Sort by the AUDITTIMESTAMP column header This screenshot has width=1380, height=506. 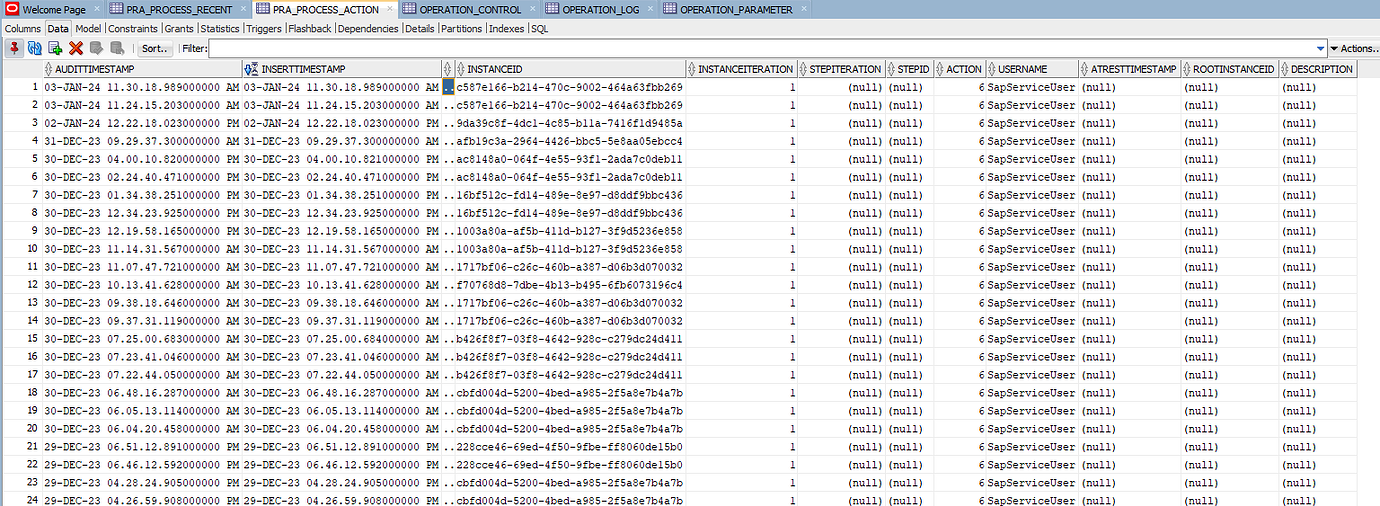click(x=142, y=69)
